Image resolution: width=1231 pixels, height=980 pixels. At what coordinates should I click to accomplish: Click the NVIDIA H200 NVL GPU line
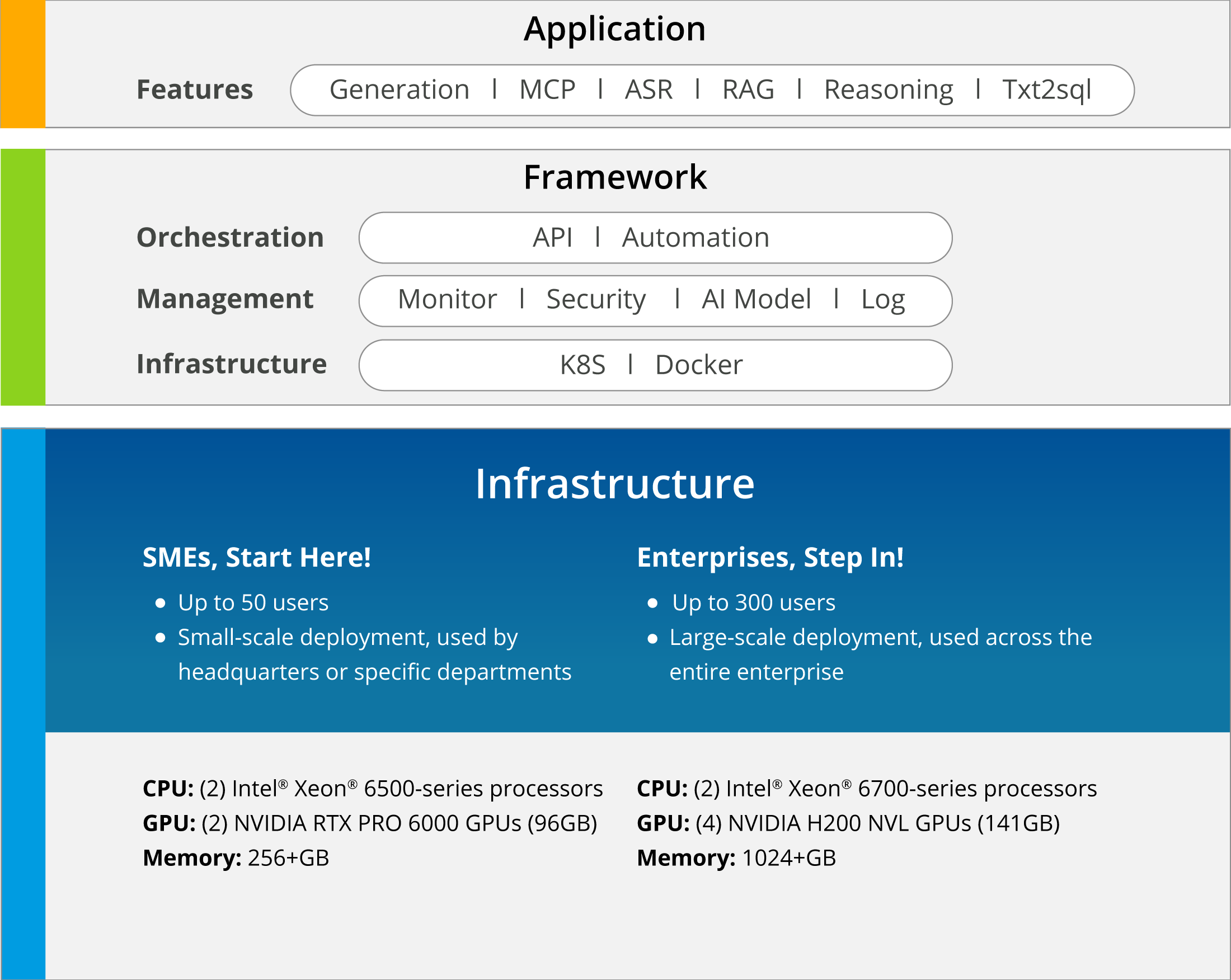click(848, 823)
